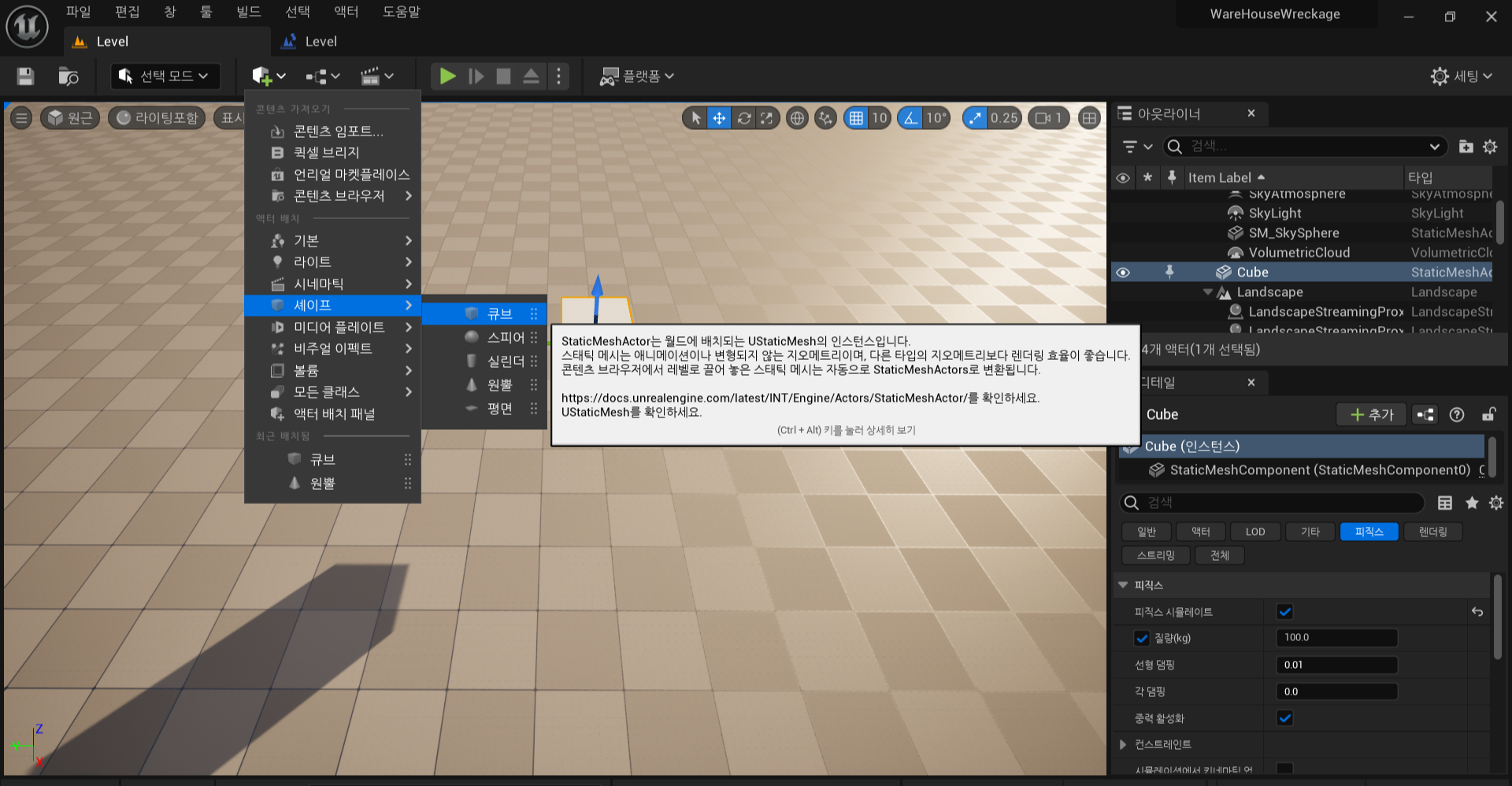This screenshot has width=1512, height=786.
Task: Select the viewport Select mode cursor icon
Action: (x=695, y=118)
